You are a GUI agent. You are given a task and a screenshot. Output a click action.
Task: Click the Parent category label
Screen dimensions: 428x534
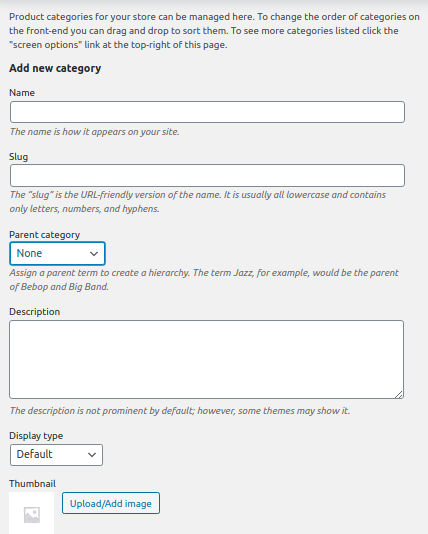[x=45, y=235]
